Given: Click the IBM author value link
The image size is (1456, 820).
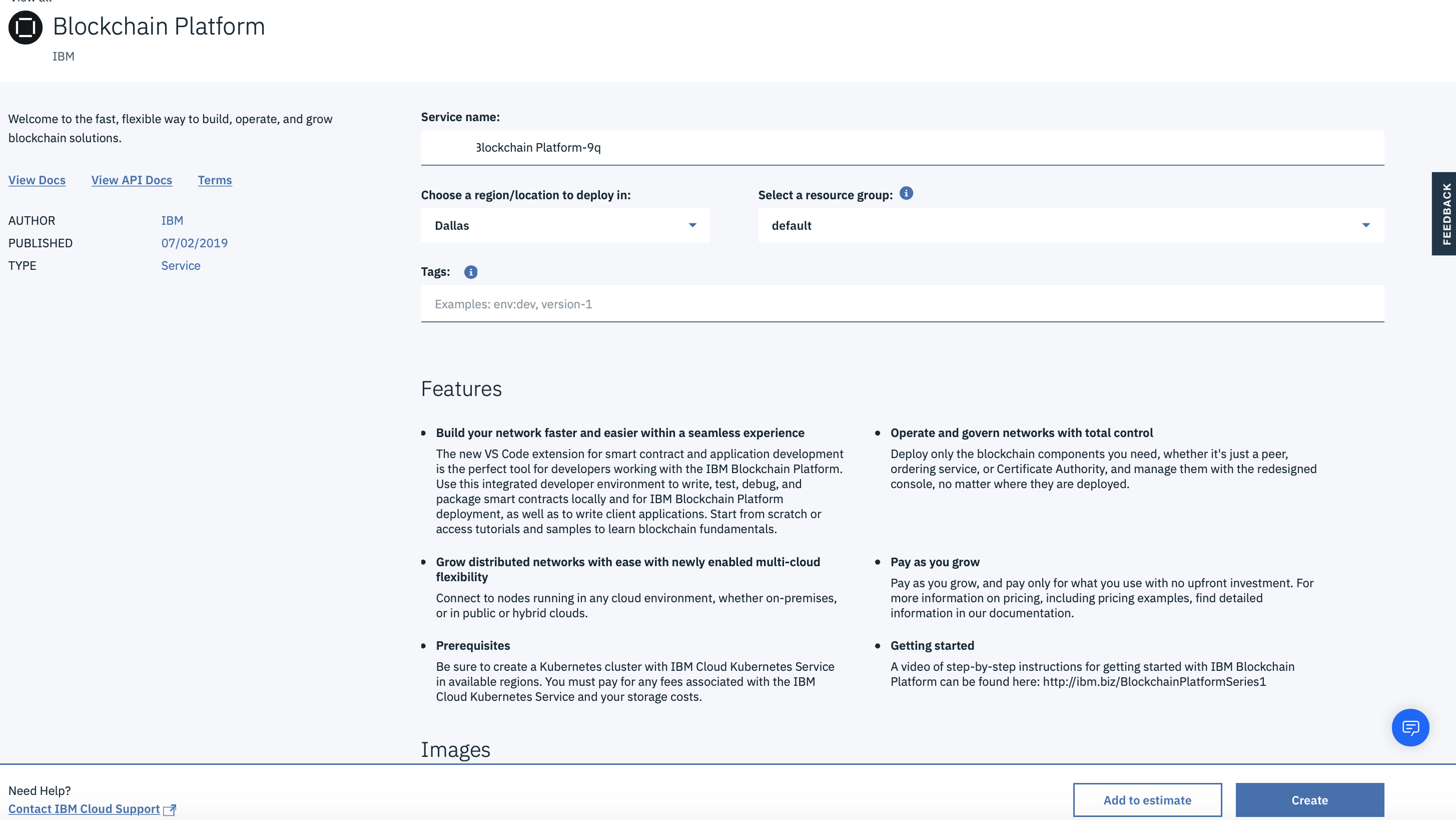Looking at the screenshot, I should point(172,221).
